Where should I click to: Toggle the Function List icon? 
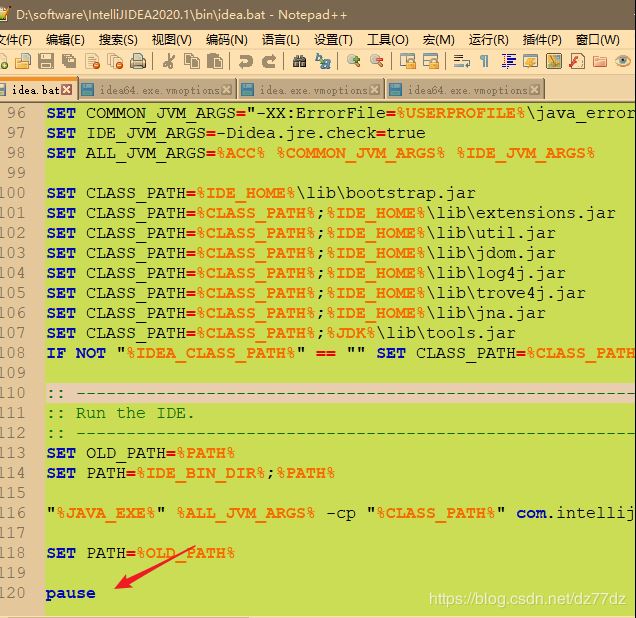[x=576, y=62]
